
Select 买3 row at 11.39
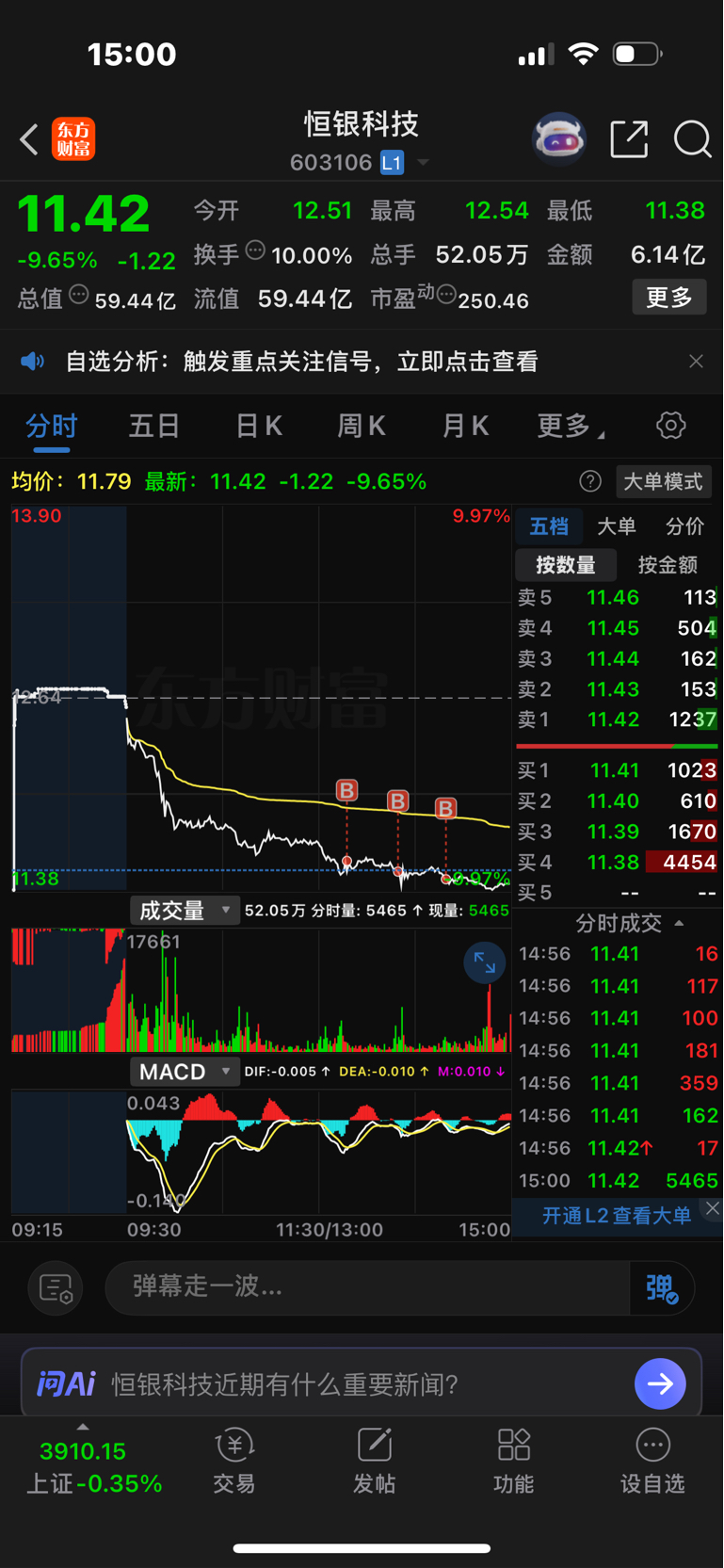tap(617, 832)
